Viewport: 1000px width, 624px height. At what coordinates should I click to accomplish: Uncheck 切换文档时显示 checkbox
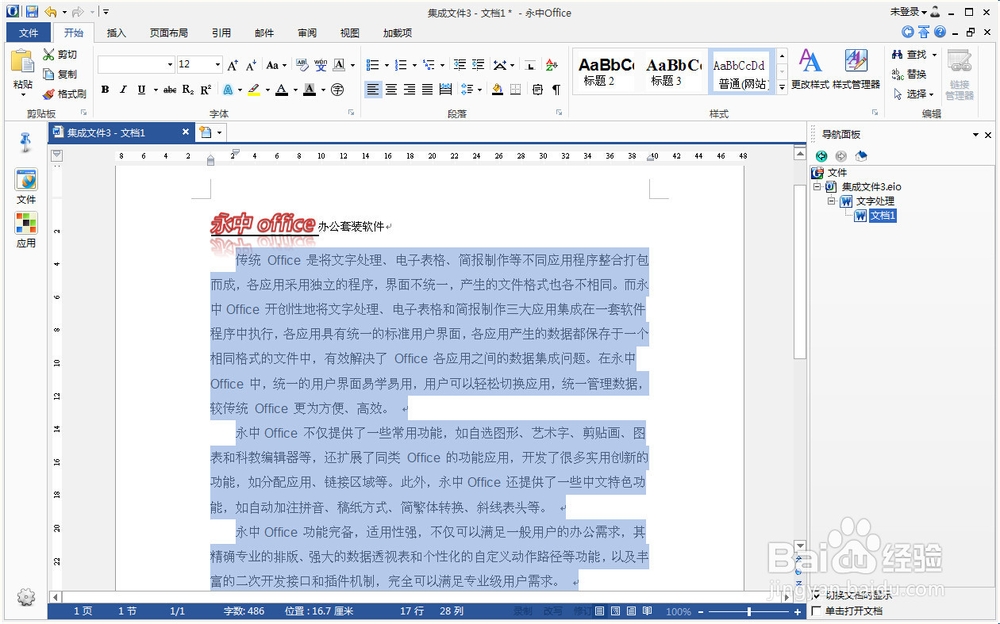[x=816, y=595]
